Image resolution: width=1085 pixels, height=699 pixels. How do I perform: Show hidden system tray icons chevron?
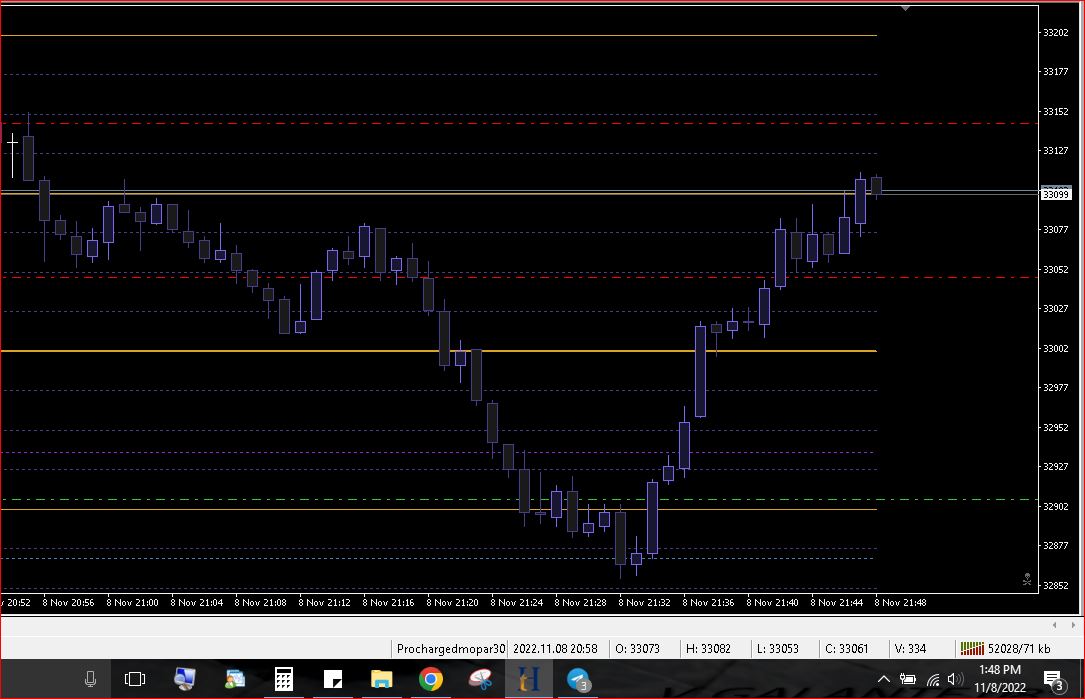click(x=883, y=680)
